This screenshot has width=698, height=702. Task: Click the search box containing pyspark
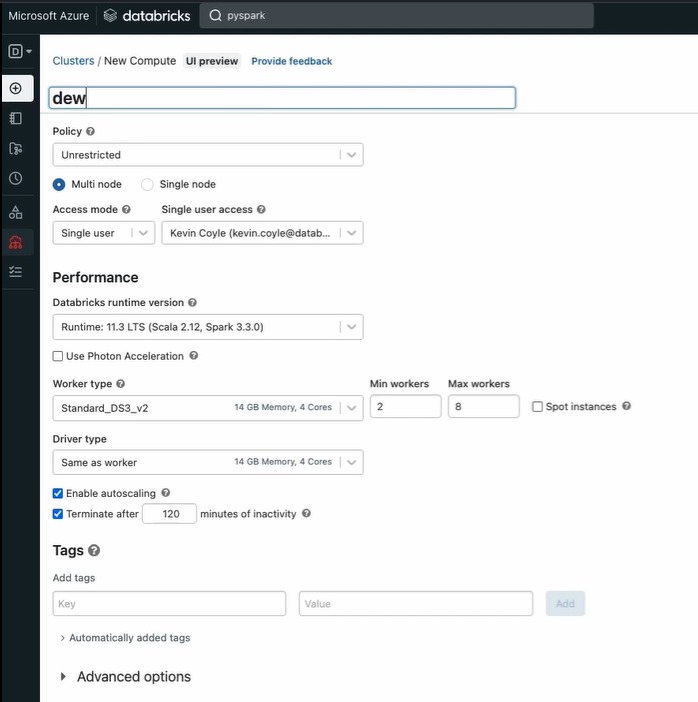tap(397, 16)
